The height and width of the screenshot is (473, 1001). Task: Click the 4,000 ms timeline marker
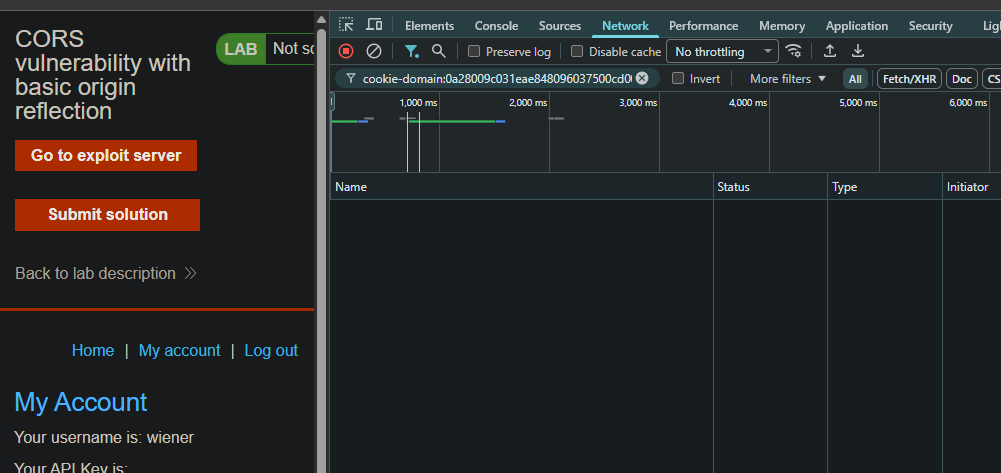[x=748, y=103]
